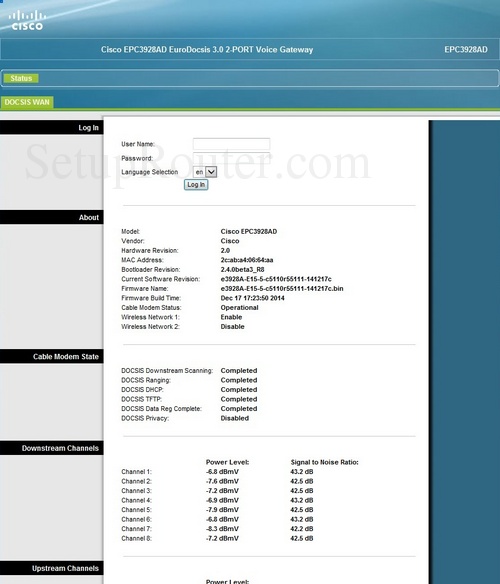Click the Log In button
The width and height of the screenshot is (500, 584).
tap(196, 185)
